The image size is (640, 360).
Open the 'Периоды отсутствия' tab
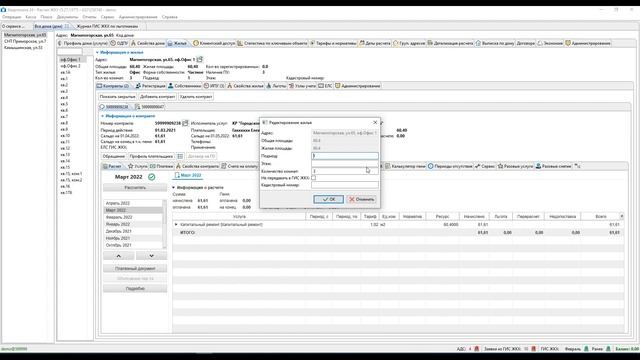tap(450, 166)
